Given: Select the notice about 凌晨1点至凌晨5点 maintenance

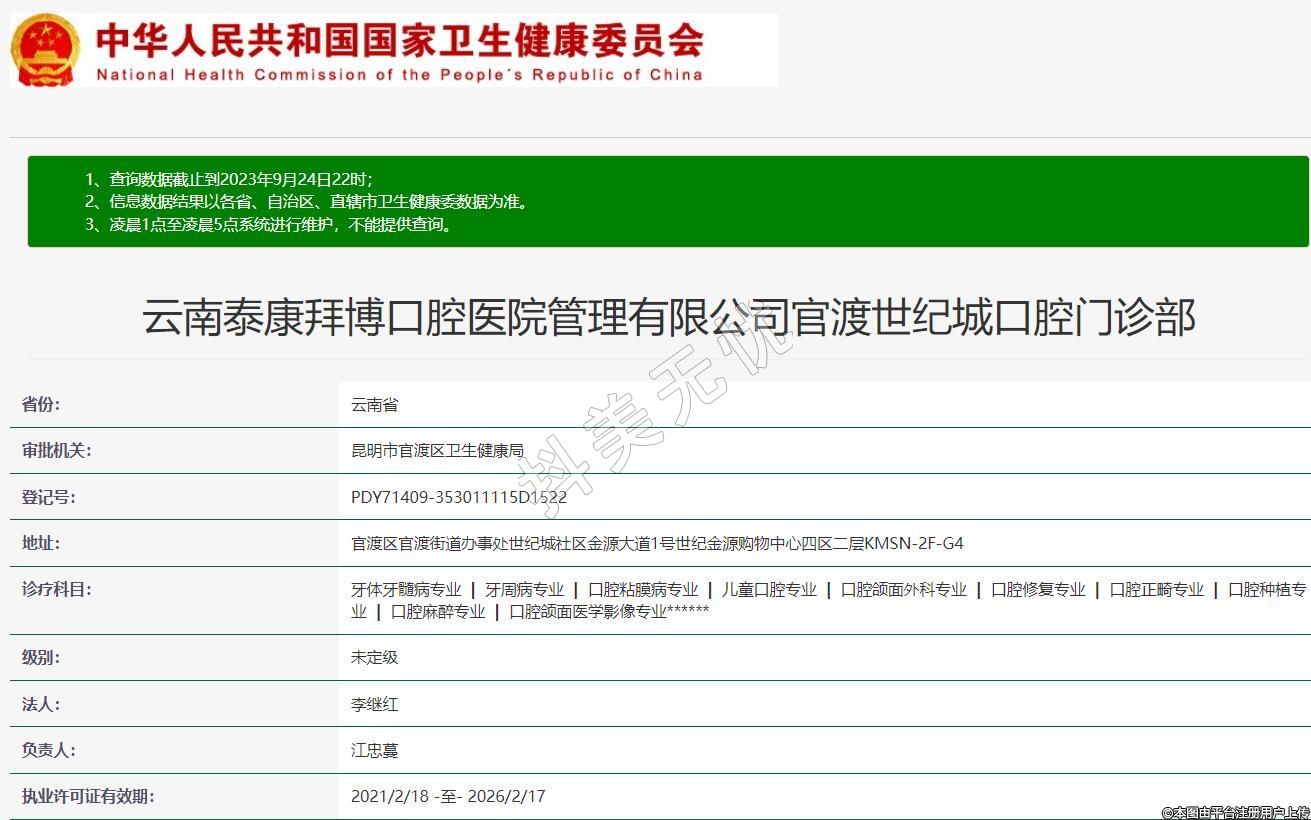Looking at the screenshot, I should 280,225.
